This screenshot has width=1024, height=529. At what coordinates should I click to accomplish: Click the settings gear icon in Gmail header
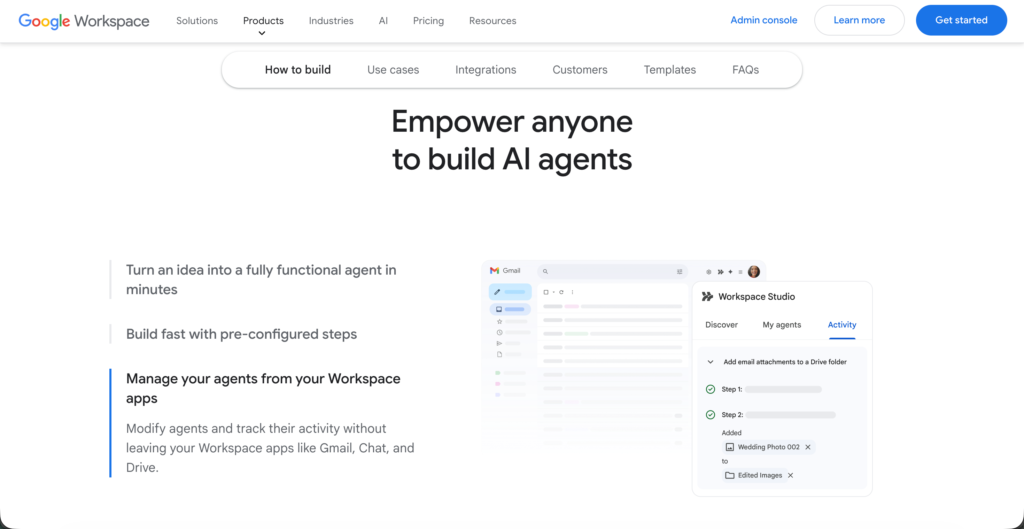pos(709,272)
